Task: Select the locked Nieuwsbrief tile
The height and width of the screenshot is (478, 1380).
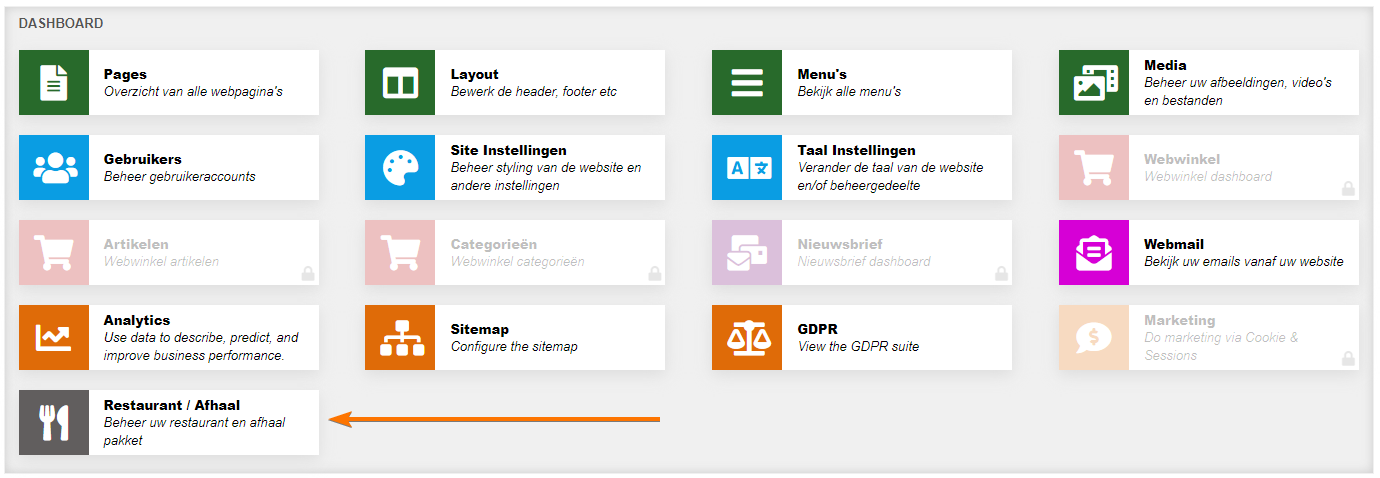Action: coord(862,253)
